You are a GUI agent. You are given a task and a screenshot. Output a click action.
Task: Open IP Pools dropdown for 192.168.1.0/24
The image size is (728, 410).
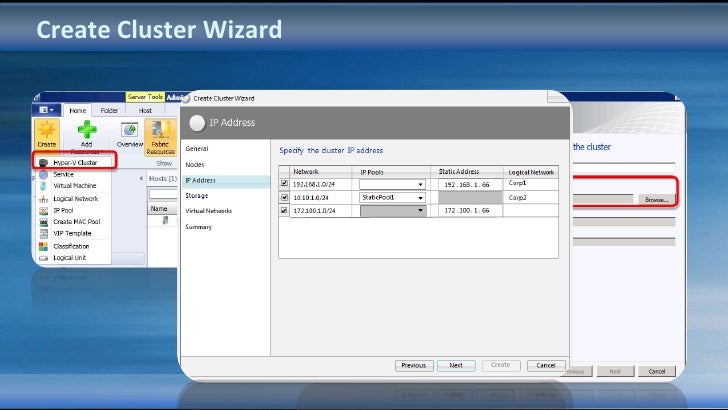pyautogui.click(x=420, y=184)
